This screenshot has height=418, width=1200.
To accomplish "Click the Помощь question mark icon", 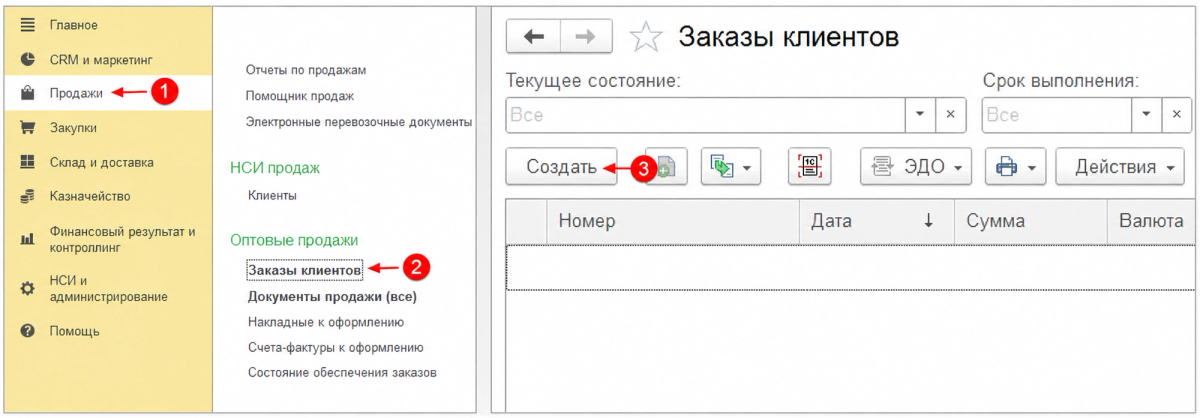I will click(28, 330).
